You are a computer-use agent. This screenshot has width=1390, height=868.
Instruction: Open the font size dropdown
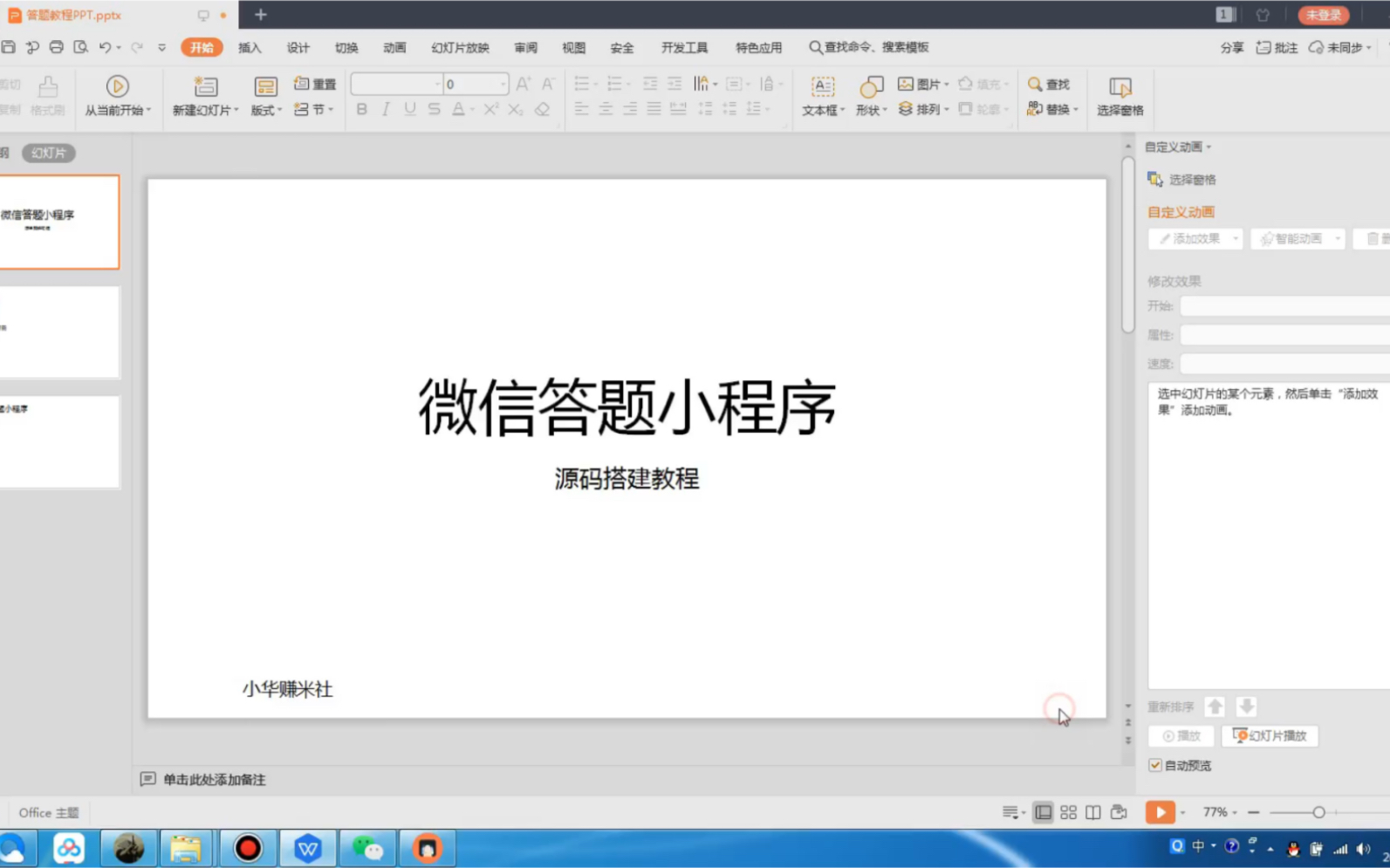click(x=503, y=84)
